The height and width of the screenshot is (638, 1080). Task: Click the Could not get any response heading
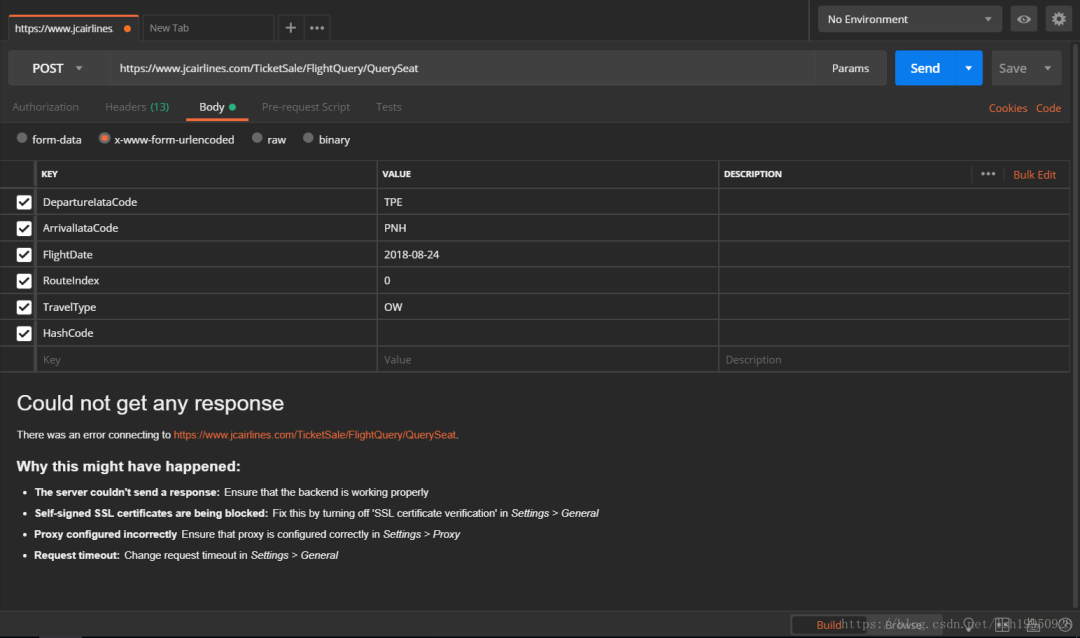point(150,403)
